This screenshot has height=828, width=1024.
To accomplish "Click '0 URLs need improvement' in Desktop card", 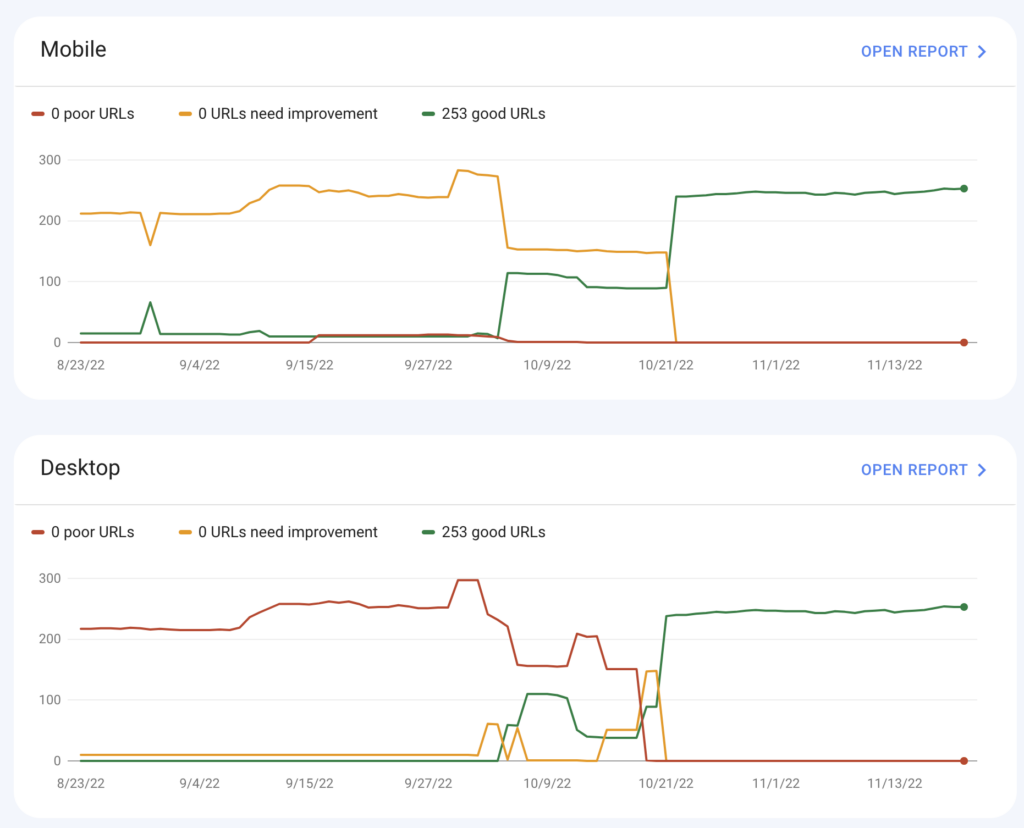I will point(288,532).
